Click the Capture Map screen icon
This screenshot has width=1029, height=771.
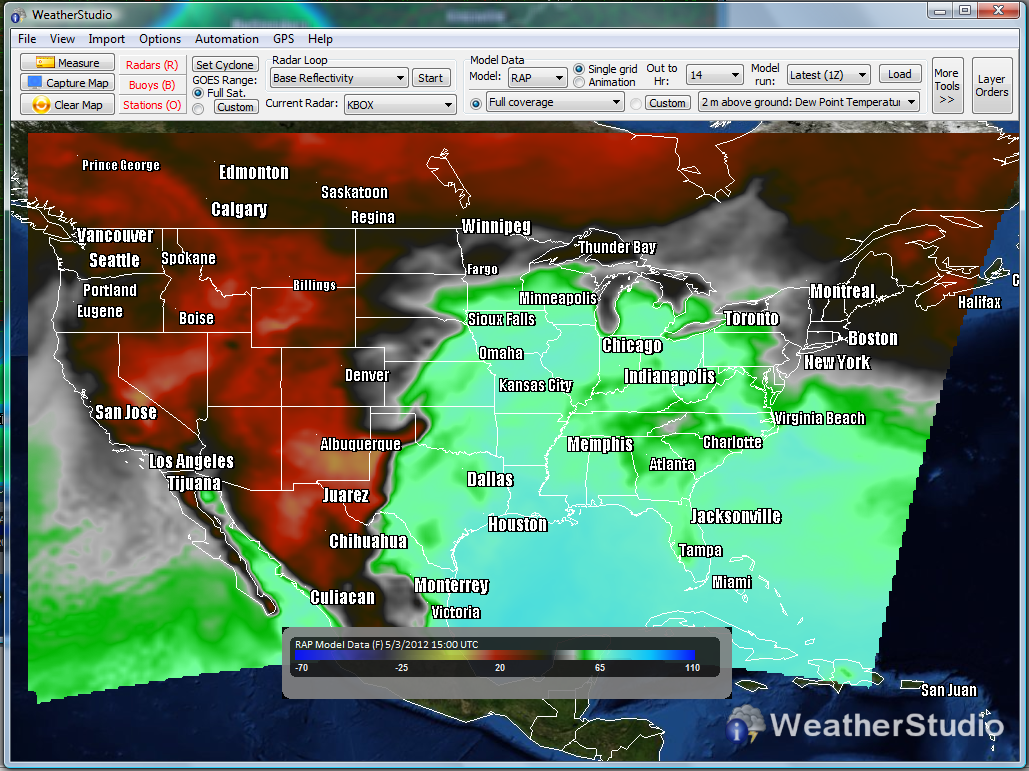pos(35,83)
